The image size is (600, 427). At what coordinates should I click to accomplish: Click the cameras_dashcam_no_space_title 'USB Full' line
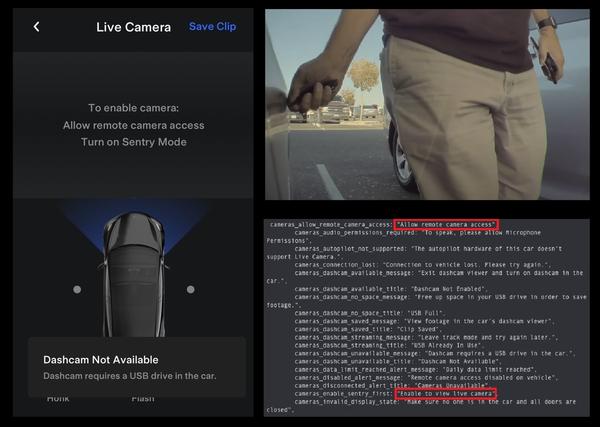click(x=370, y=313)
